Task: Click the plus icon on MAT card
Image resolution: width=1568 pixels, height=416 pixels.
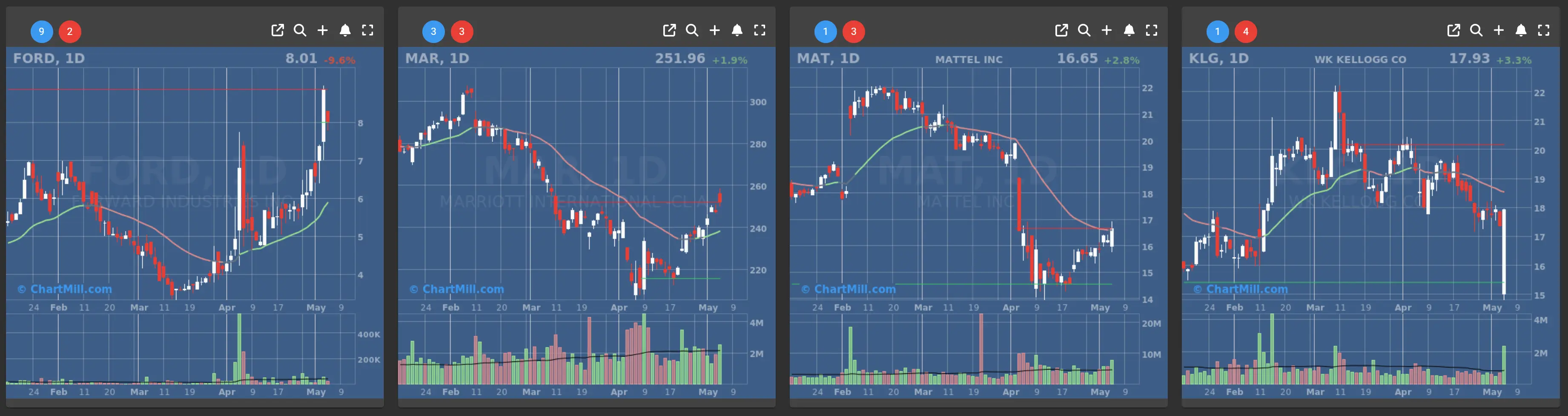Action: pyautogui.click(x=1106, y=30)
